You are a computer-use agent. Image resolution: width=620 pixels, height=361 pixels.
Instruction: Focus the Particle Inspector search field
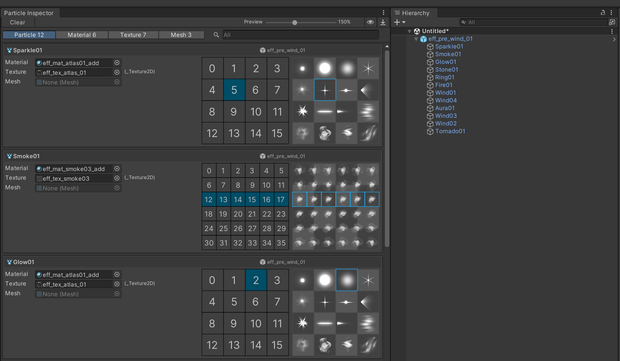[x=300, y=35]
